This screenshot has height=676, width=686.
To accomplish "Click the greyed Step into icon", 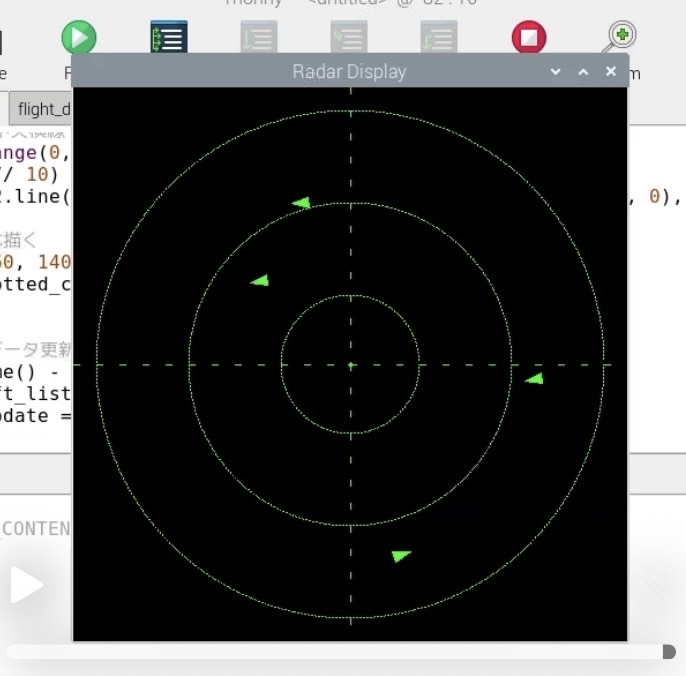I will [349, 37].
